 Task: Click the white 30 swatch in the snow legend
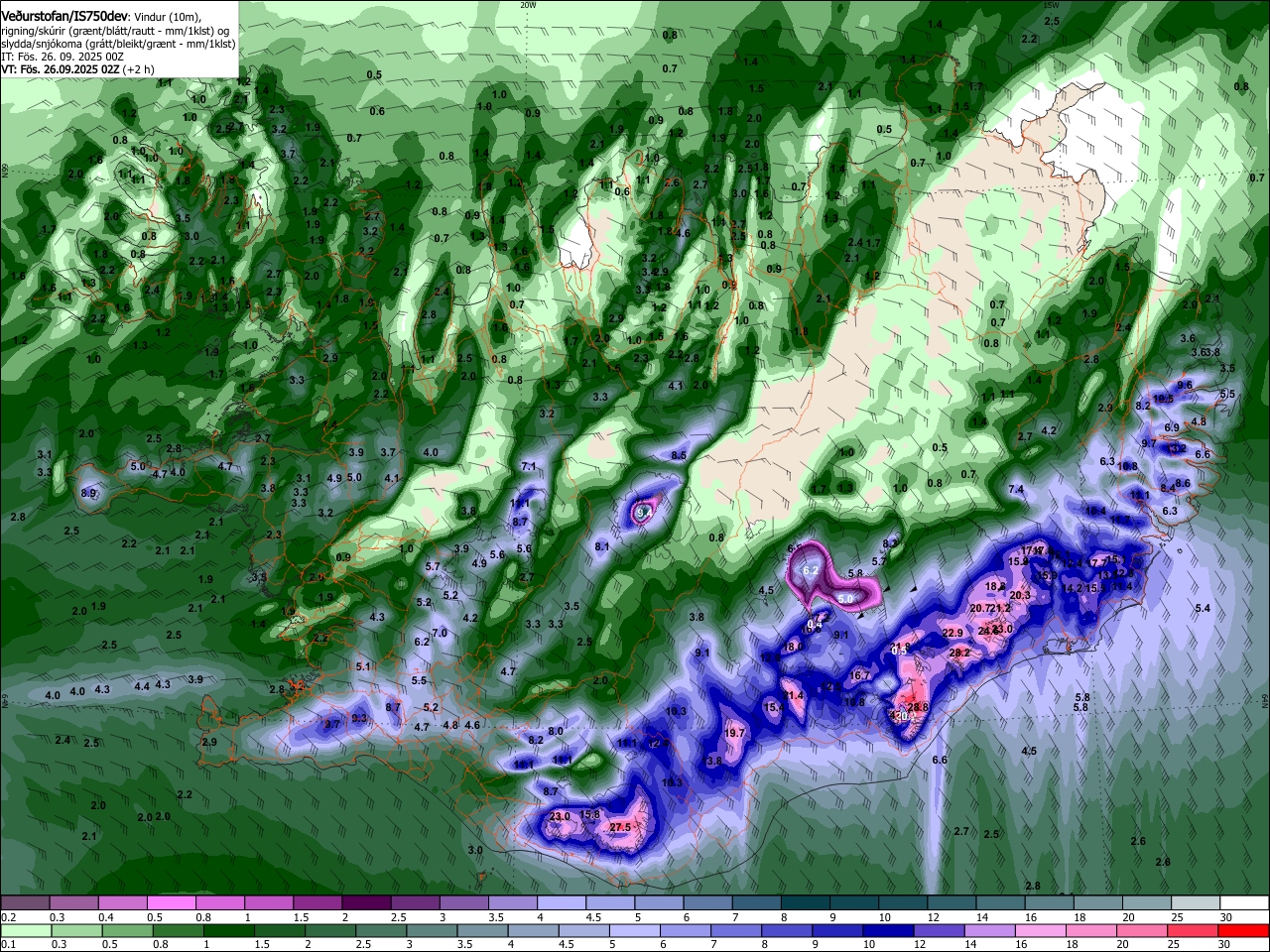pyautogui.click(x=1244, y=902)
